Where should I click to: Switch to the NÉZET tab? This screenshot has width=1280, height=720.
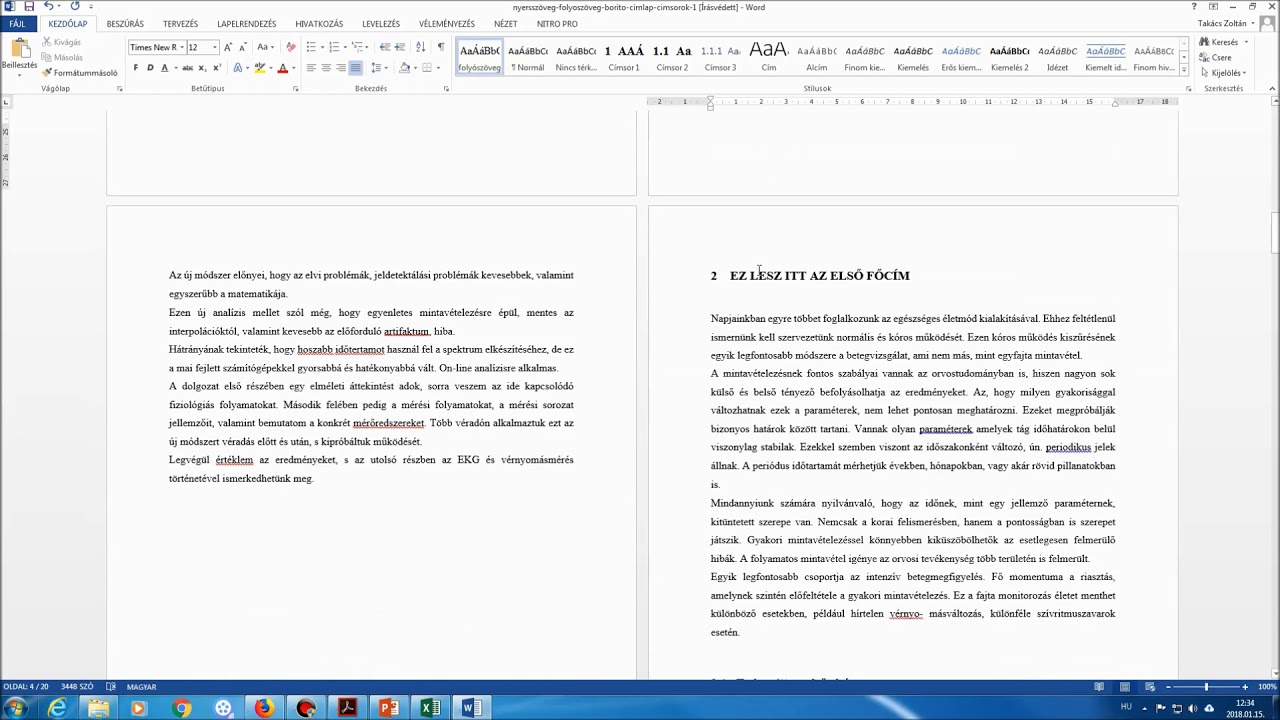click(x=505, y=24)
